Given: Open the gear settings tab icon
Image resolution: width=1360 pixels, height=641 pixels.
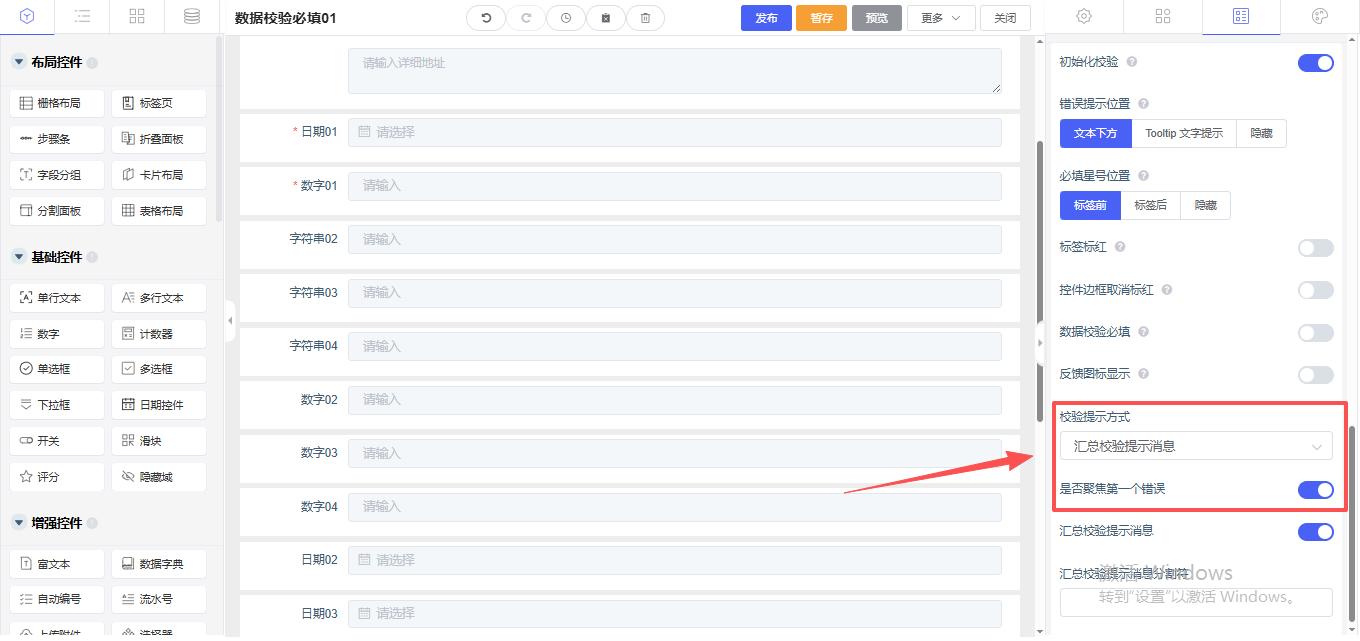Looking at the screenshot, I should coord(1083,17).
